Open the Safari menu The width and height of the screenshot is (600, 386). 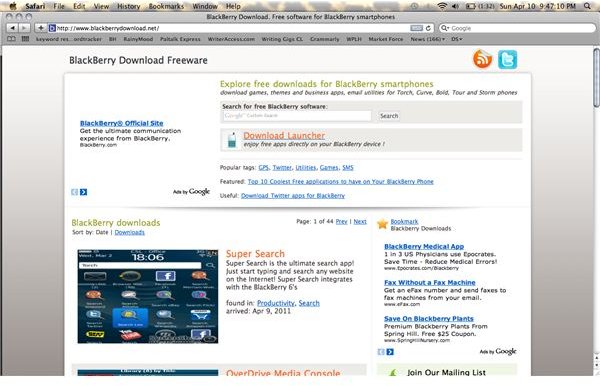(x=35, y=6)
